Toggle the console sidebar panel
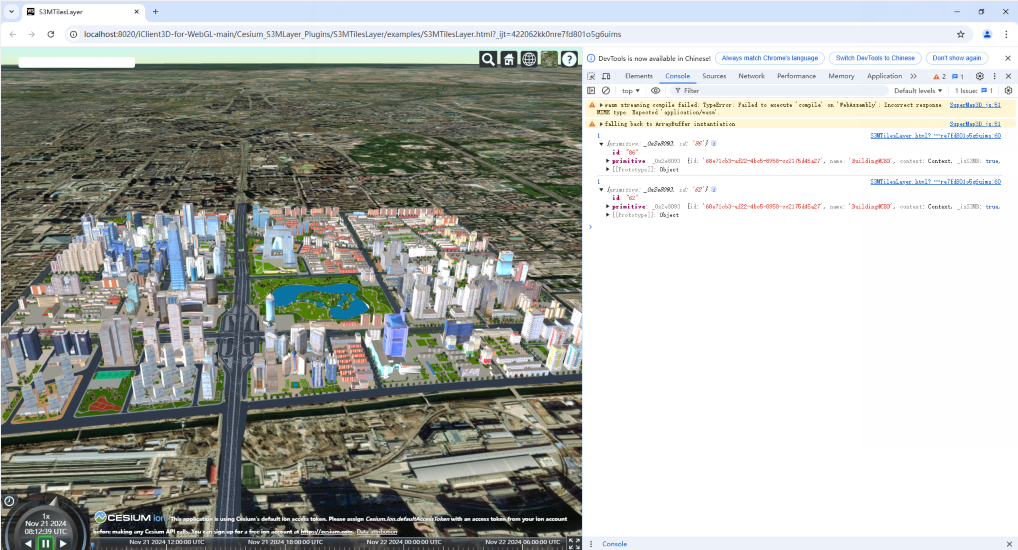 (x=591, y=91)
